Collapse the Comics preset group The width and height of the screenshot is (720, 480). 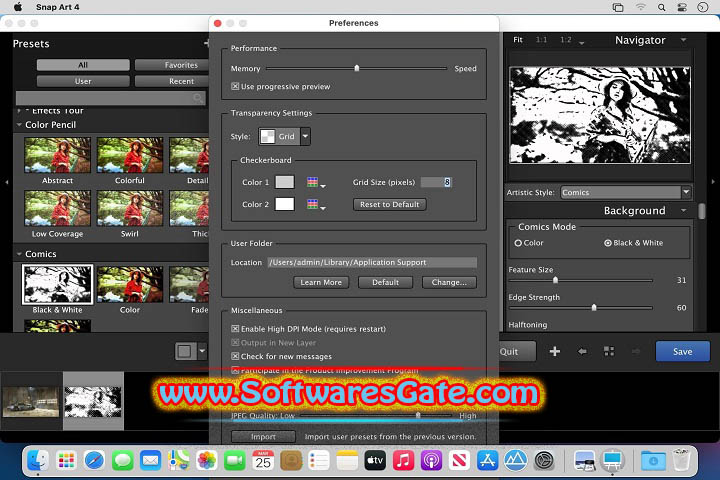(x=19, y=254)
